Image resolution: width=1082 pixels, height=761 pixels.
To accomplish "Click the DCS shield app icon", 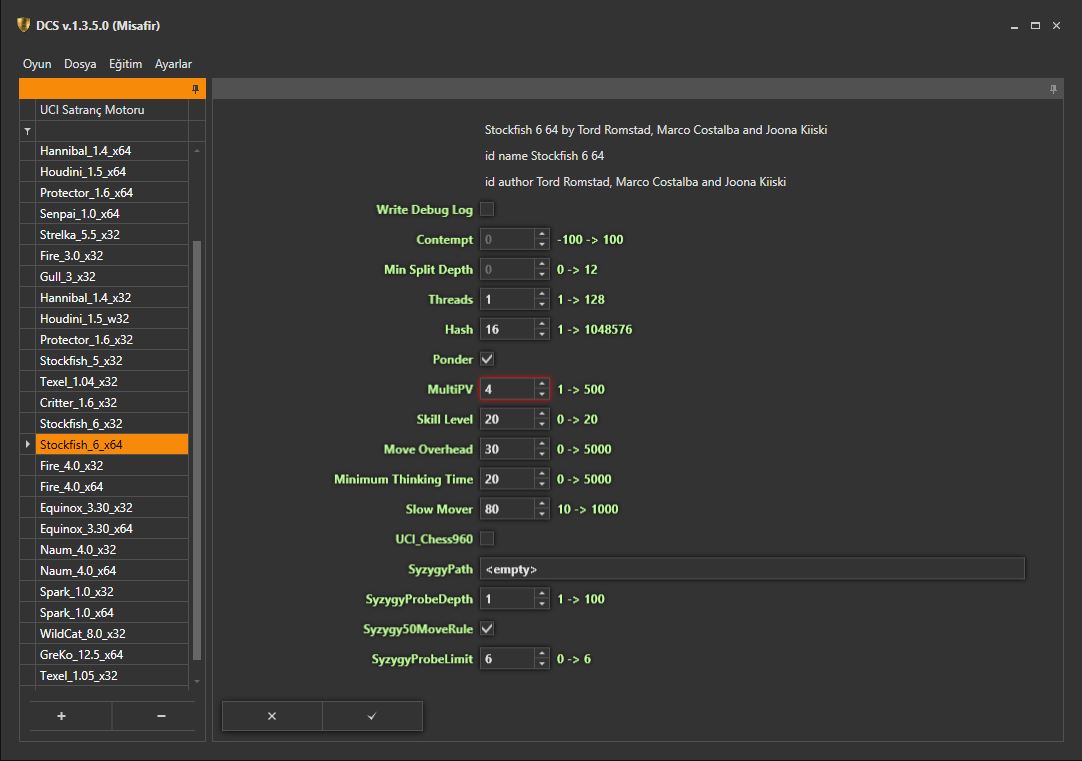I will point(24,25).
